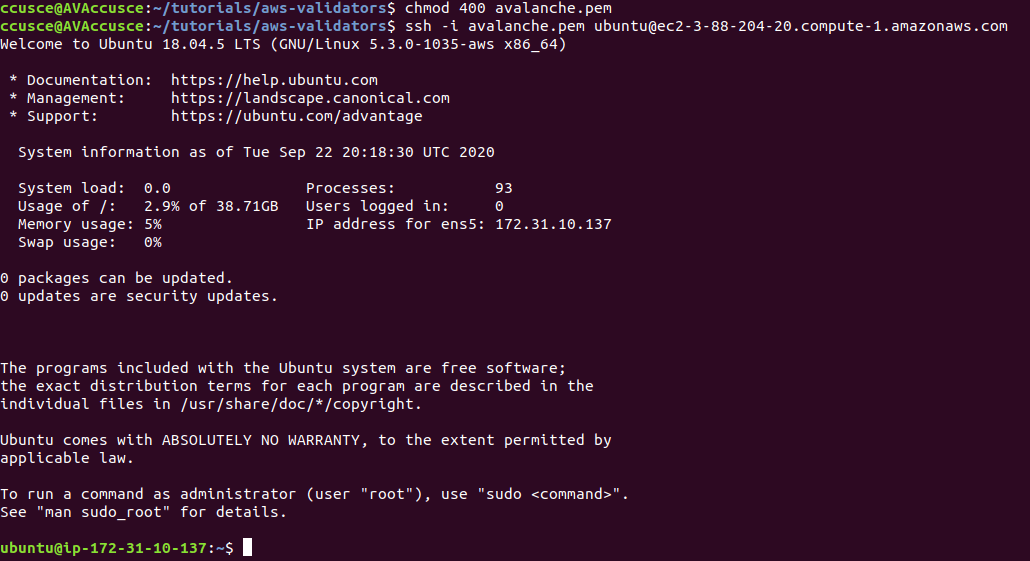Click the Memory usage 5% entry
The image size is (1030, 561).
(90, 224)
